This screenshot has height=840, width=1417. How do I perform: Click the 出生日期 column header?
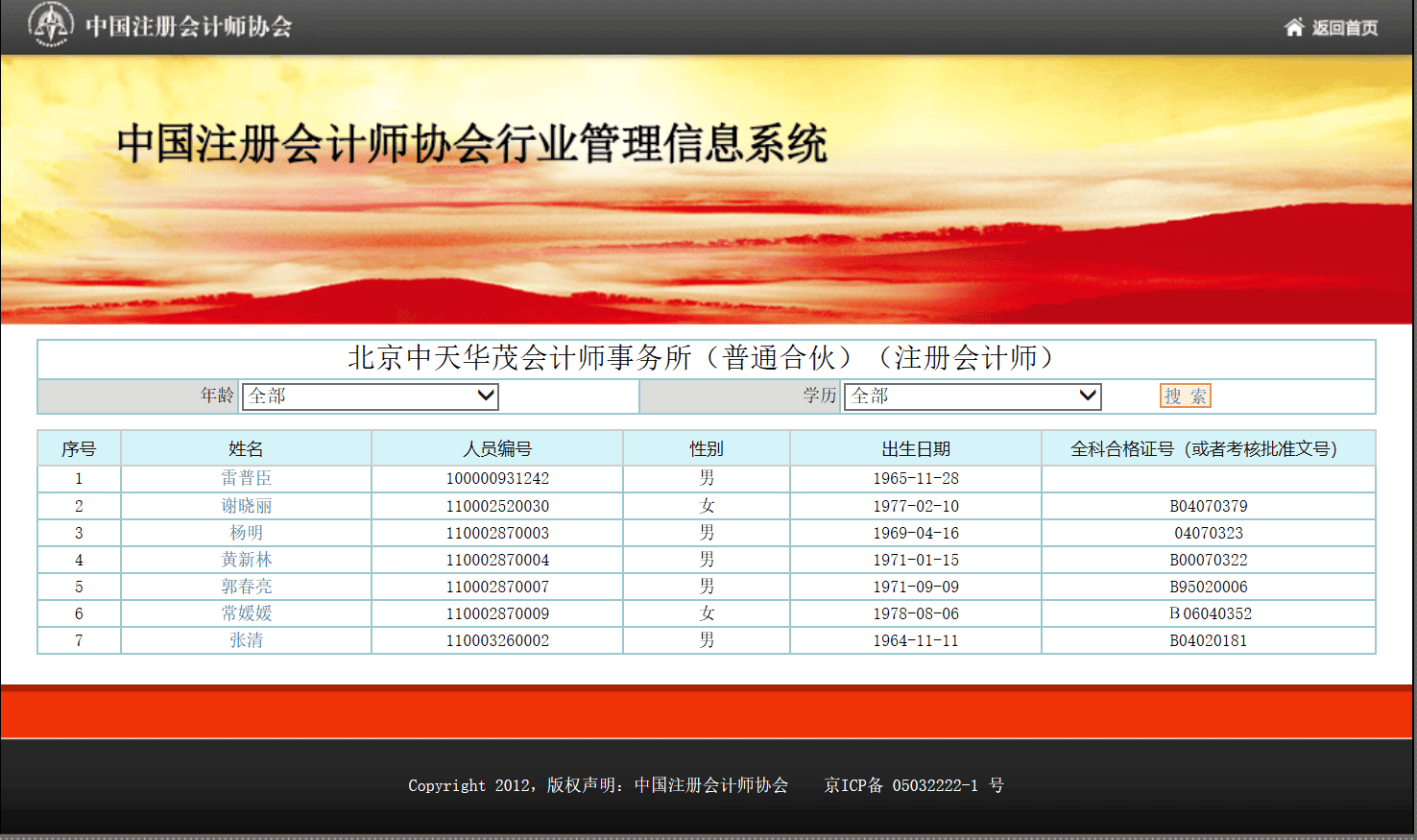(x=916, y=448)
